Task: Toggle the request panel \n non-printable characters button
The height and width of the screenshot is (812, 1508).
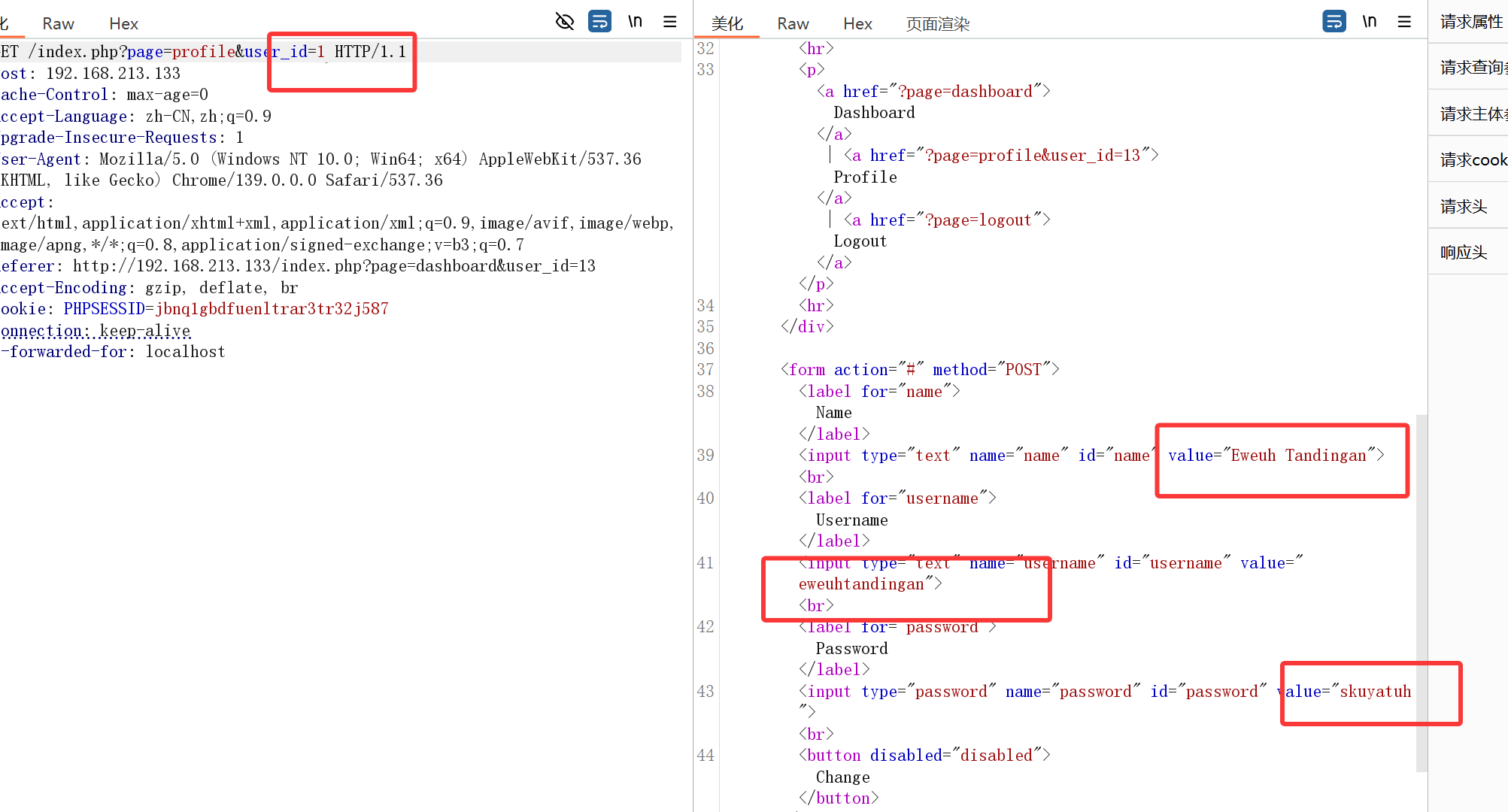Action: click(635, 21)
